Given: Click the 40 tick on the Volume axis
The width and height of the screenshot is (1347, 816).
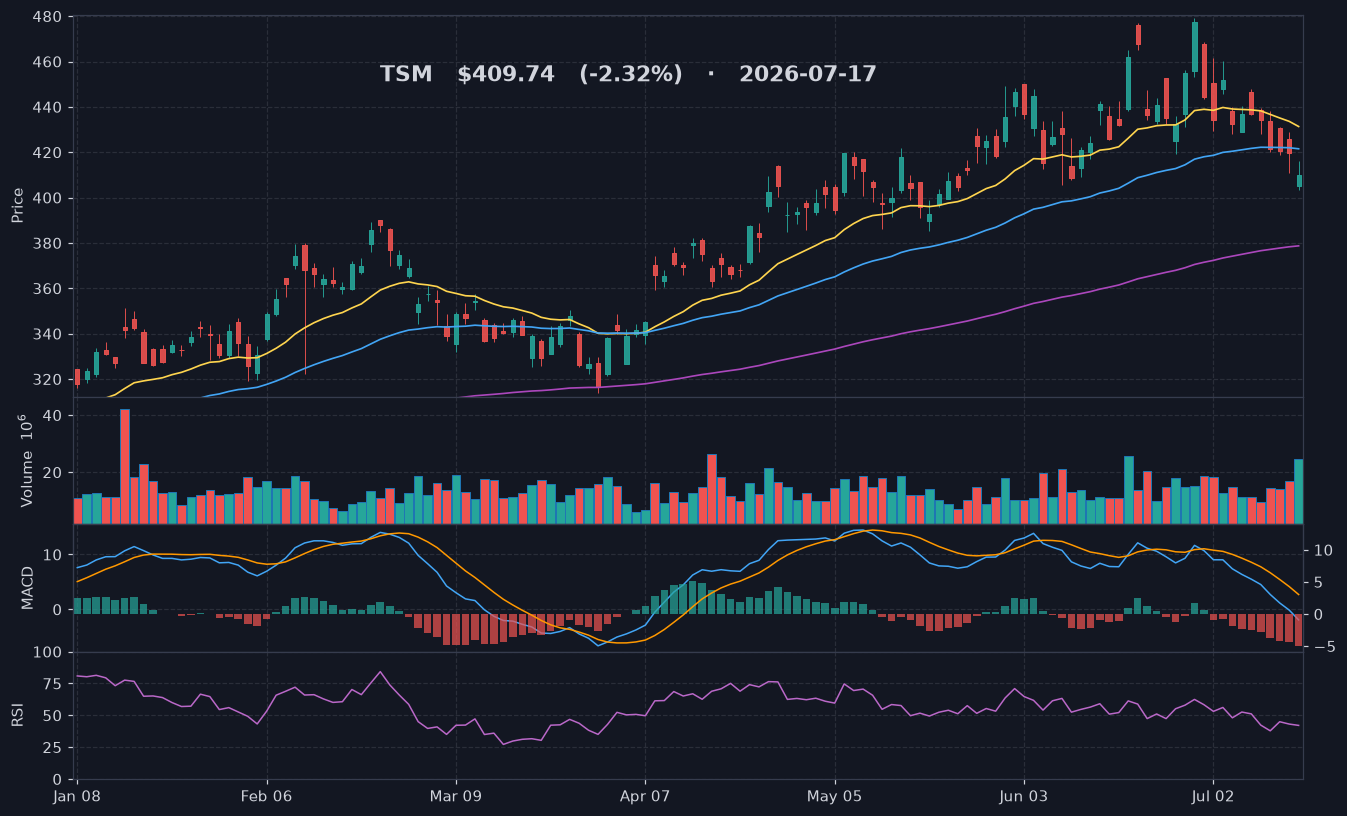Looking at the screenshot, I should (x=53, y=415).
